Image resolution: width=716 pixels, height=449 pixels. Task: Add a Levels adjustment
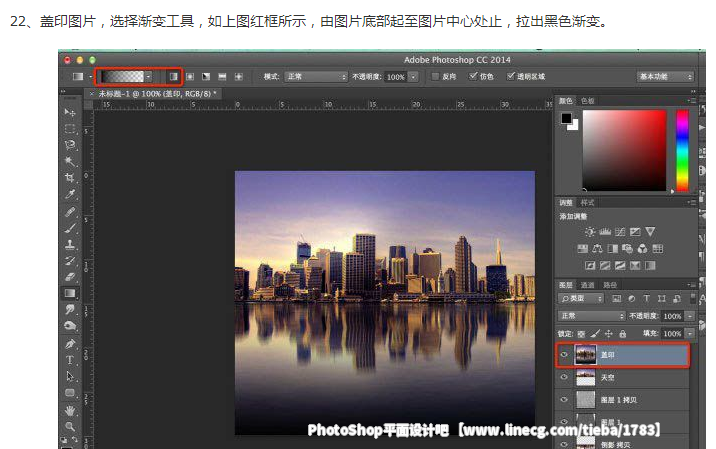(605, 232)
